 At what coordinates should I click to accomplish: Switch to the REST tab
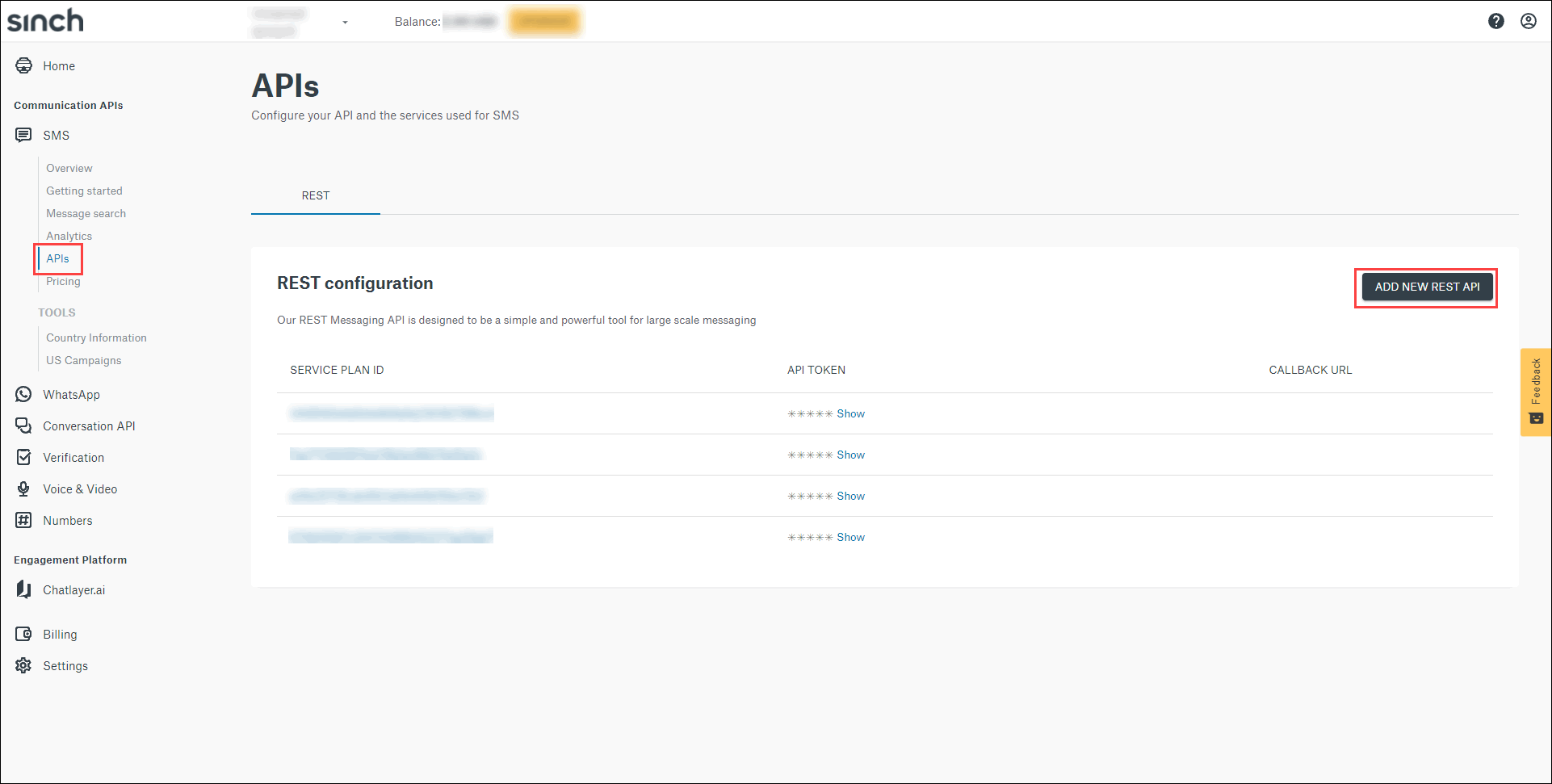315,195
